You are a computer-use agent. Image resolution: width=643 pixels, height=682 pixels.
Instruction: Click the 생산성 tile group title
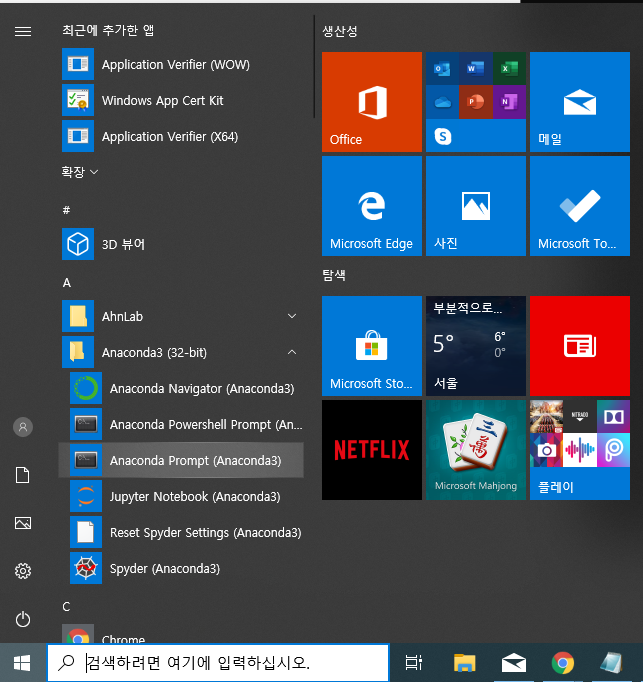[340, 31]
